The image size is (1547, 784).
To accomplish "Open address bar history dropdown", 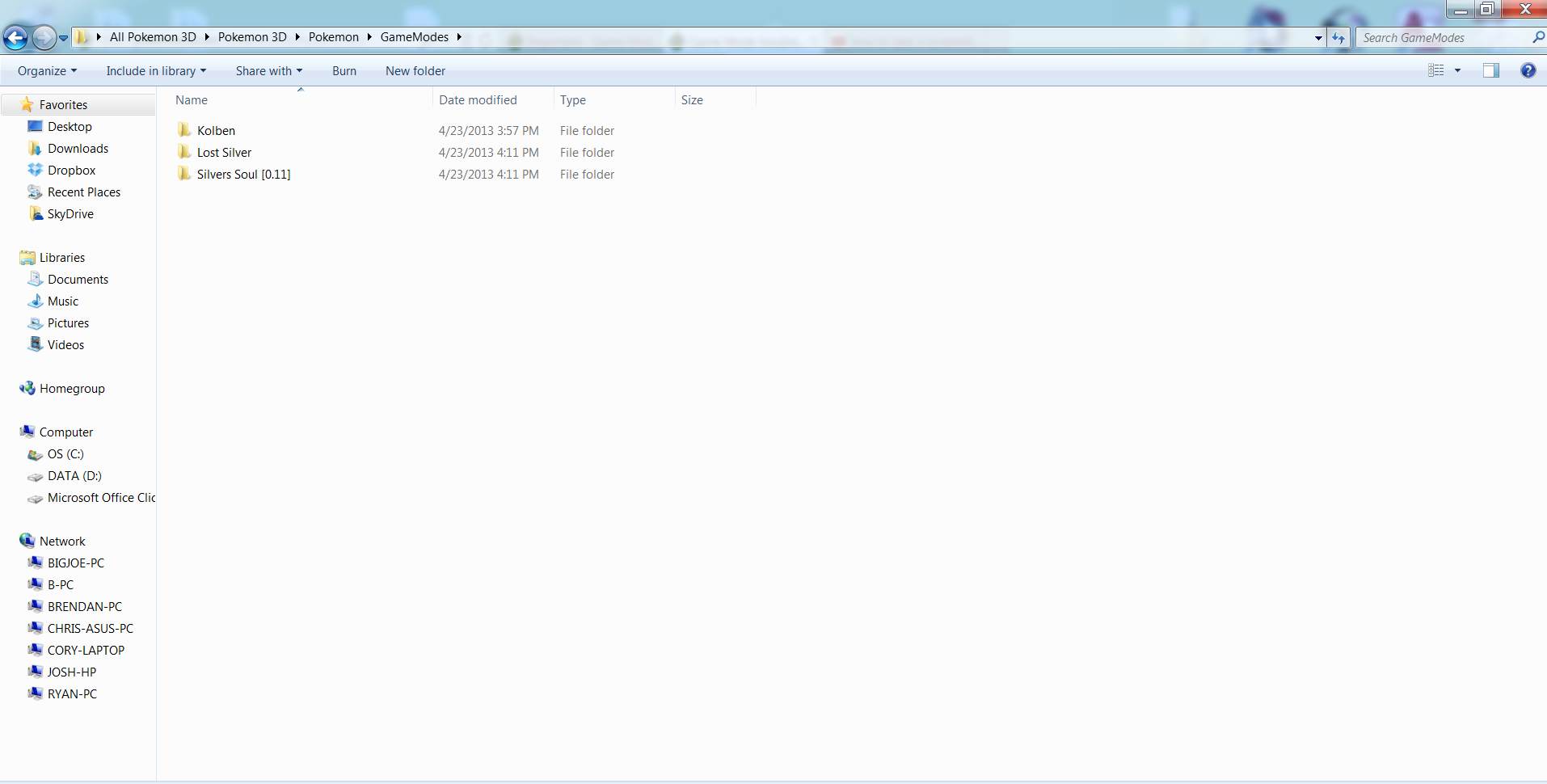I will [x=1318, y=38].
